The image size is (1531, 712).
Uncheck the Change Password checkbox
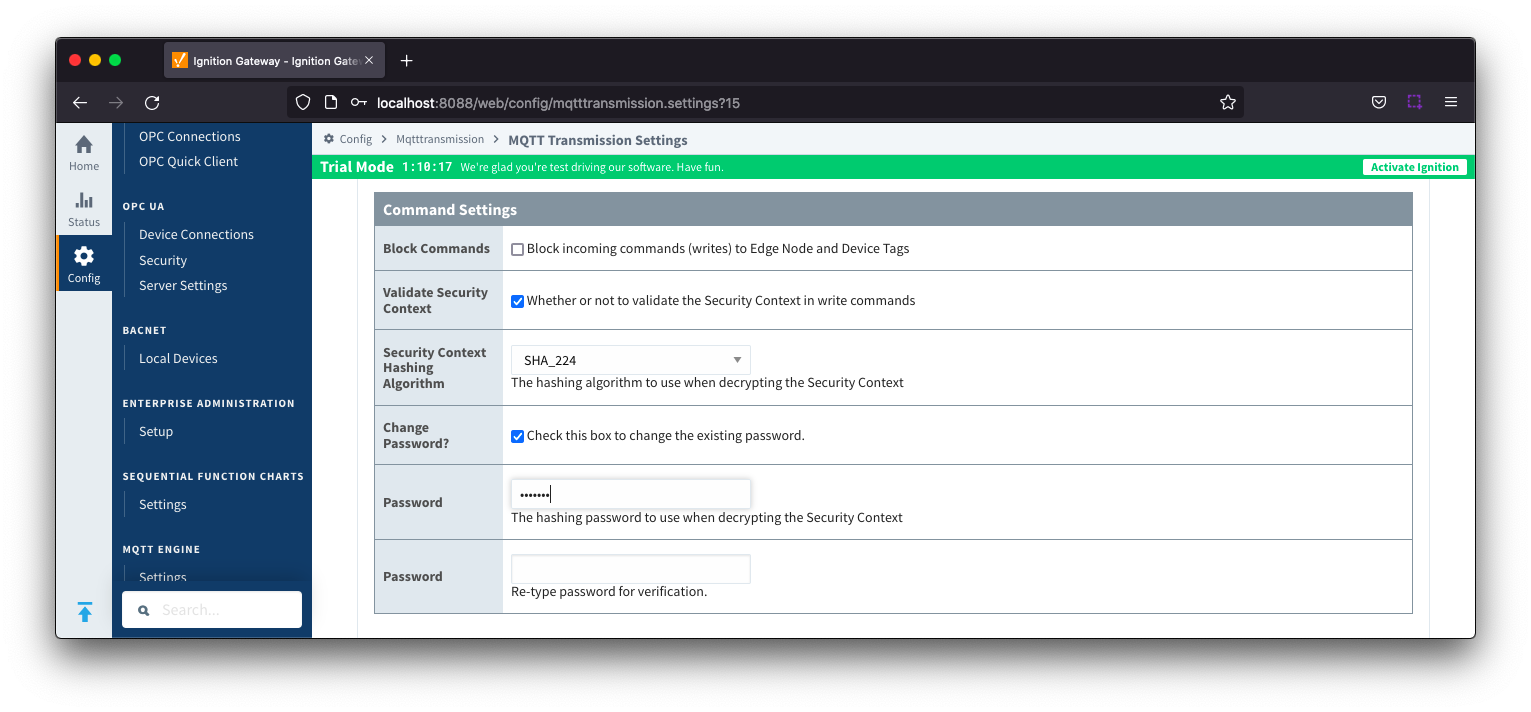(517, 436)
